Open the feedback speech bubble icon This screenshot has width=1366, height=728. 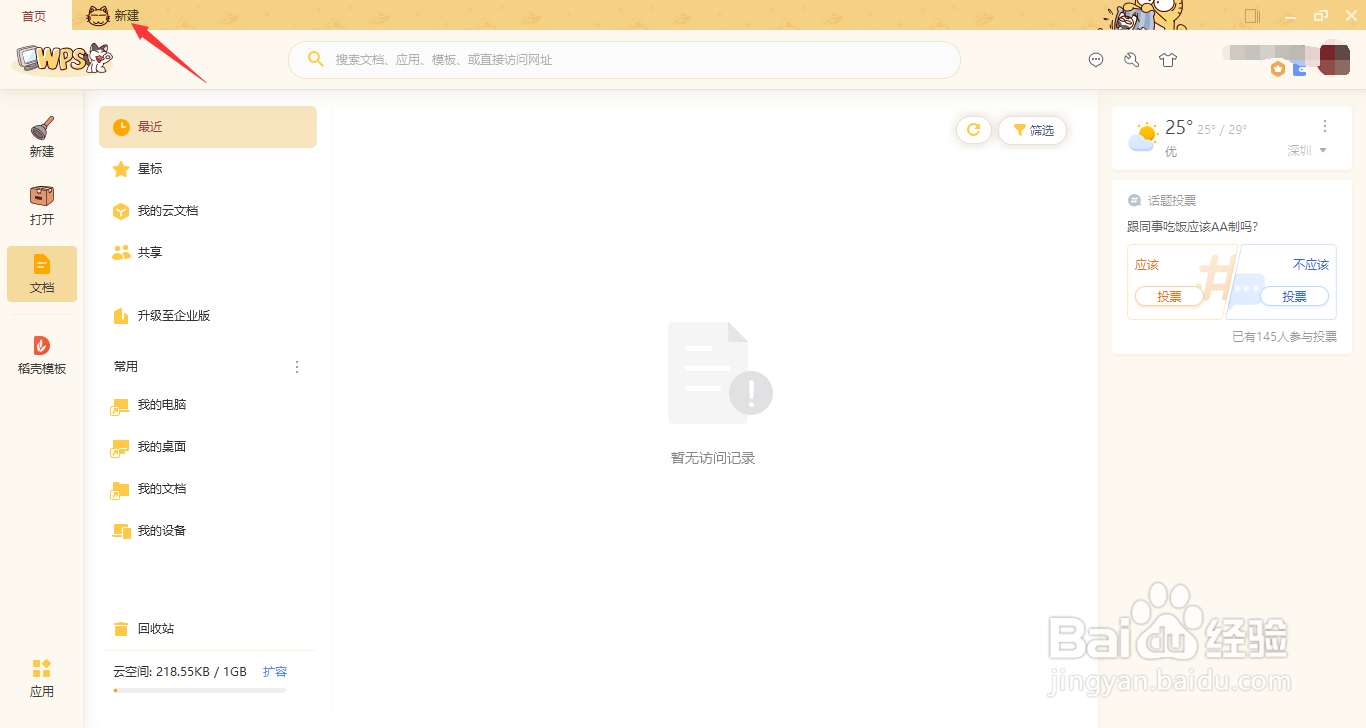click(x=1096, y=60)
